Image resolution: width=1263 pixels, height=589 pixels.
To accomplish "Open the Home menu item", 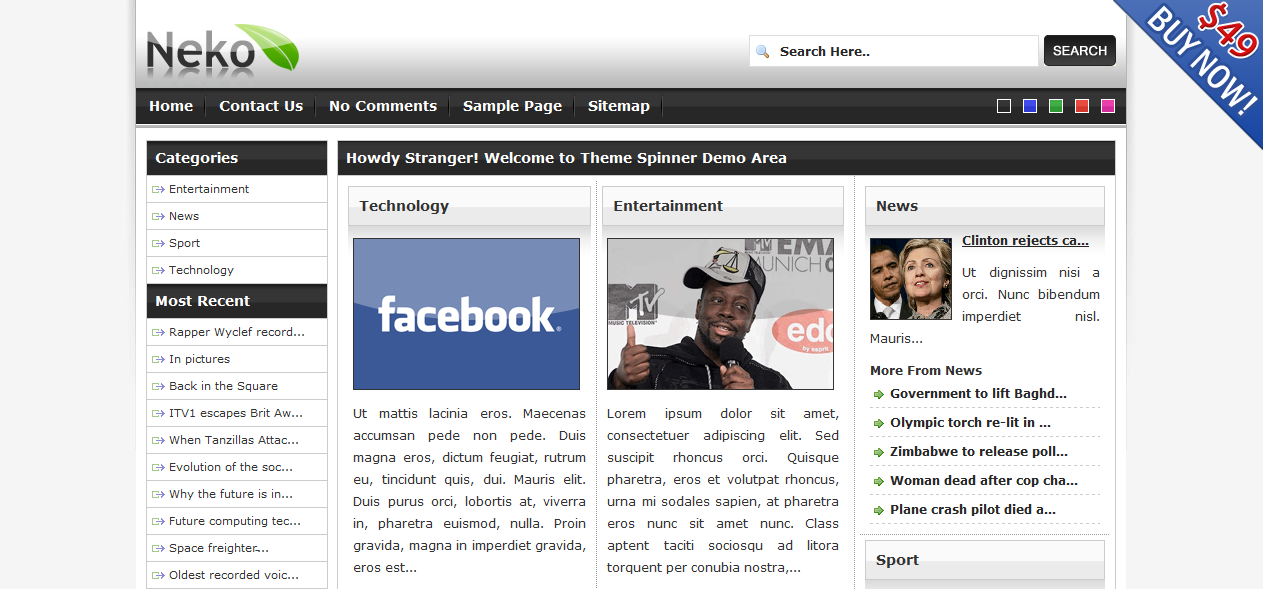I will [x=171, y=106].
